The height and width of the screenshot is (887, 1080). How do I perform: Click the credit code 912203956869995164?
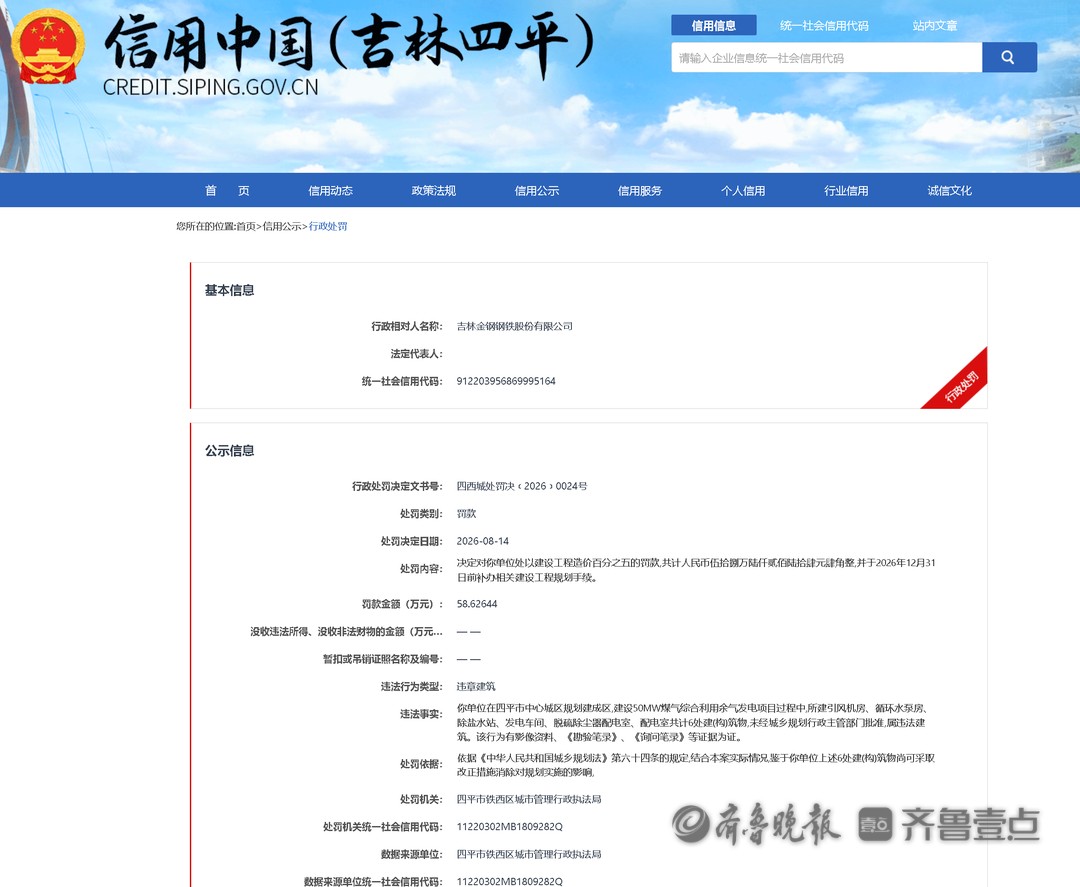click(506, 381)
